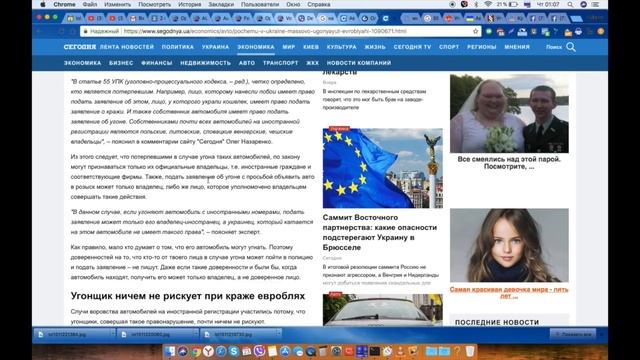Open the Жизнь section
This screenshot has width=640, height=360.
(x=375, y=47)
